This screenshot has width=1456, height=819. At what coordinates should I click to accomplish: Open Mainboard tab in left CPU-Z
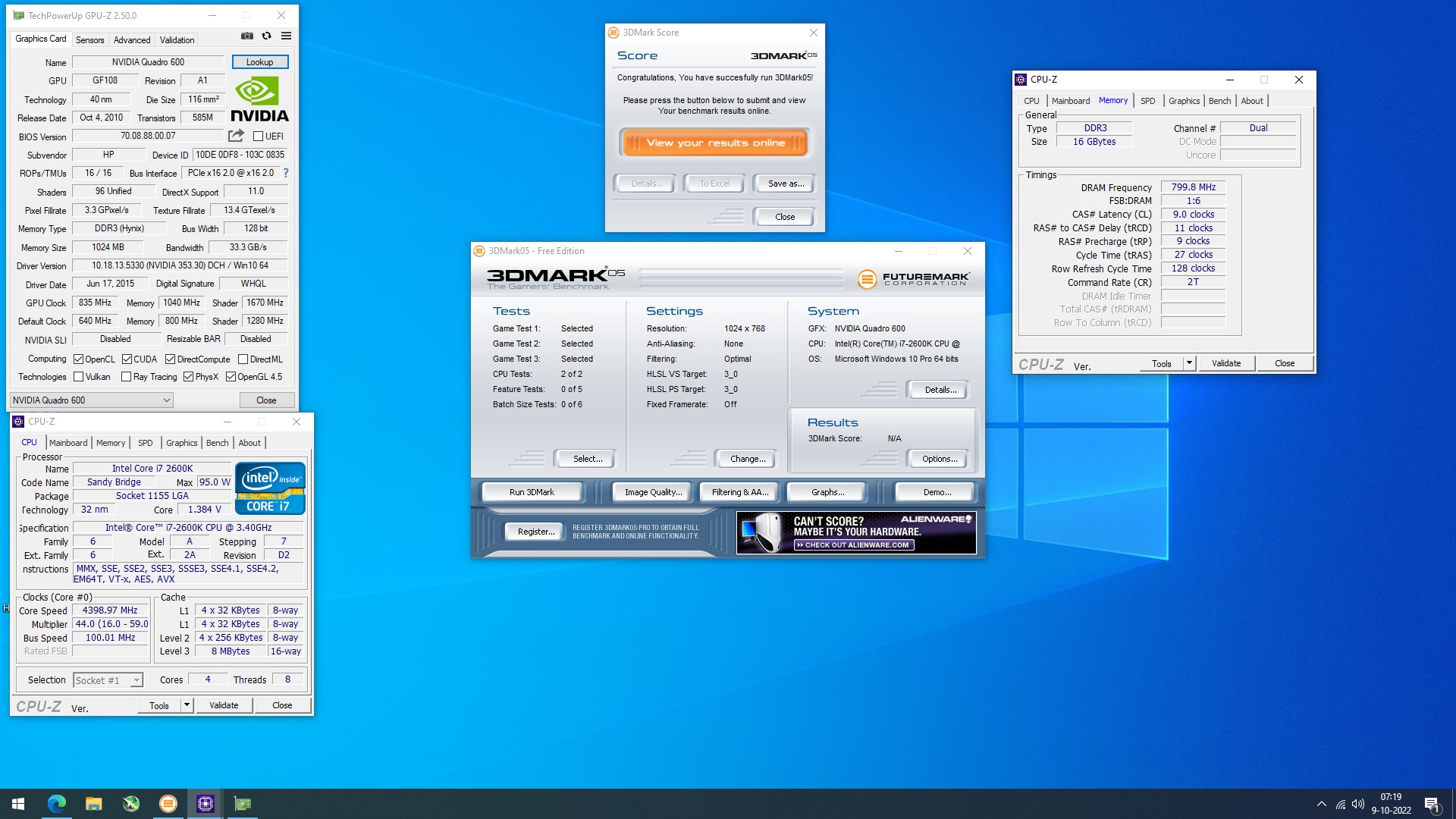coord(68,443)
